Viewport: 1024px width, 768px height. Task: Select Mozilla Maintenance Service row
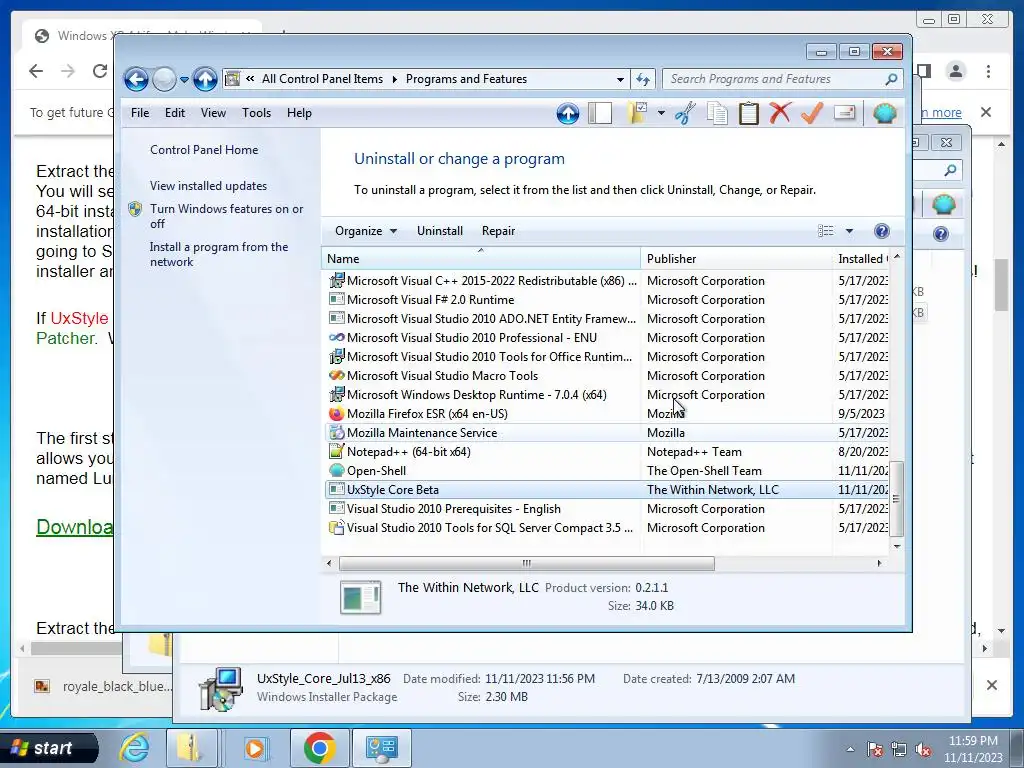tap(607, 432)
